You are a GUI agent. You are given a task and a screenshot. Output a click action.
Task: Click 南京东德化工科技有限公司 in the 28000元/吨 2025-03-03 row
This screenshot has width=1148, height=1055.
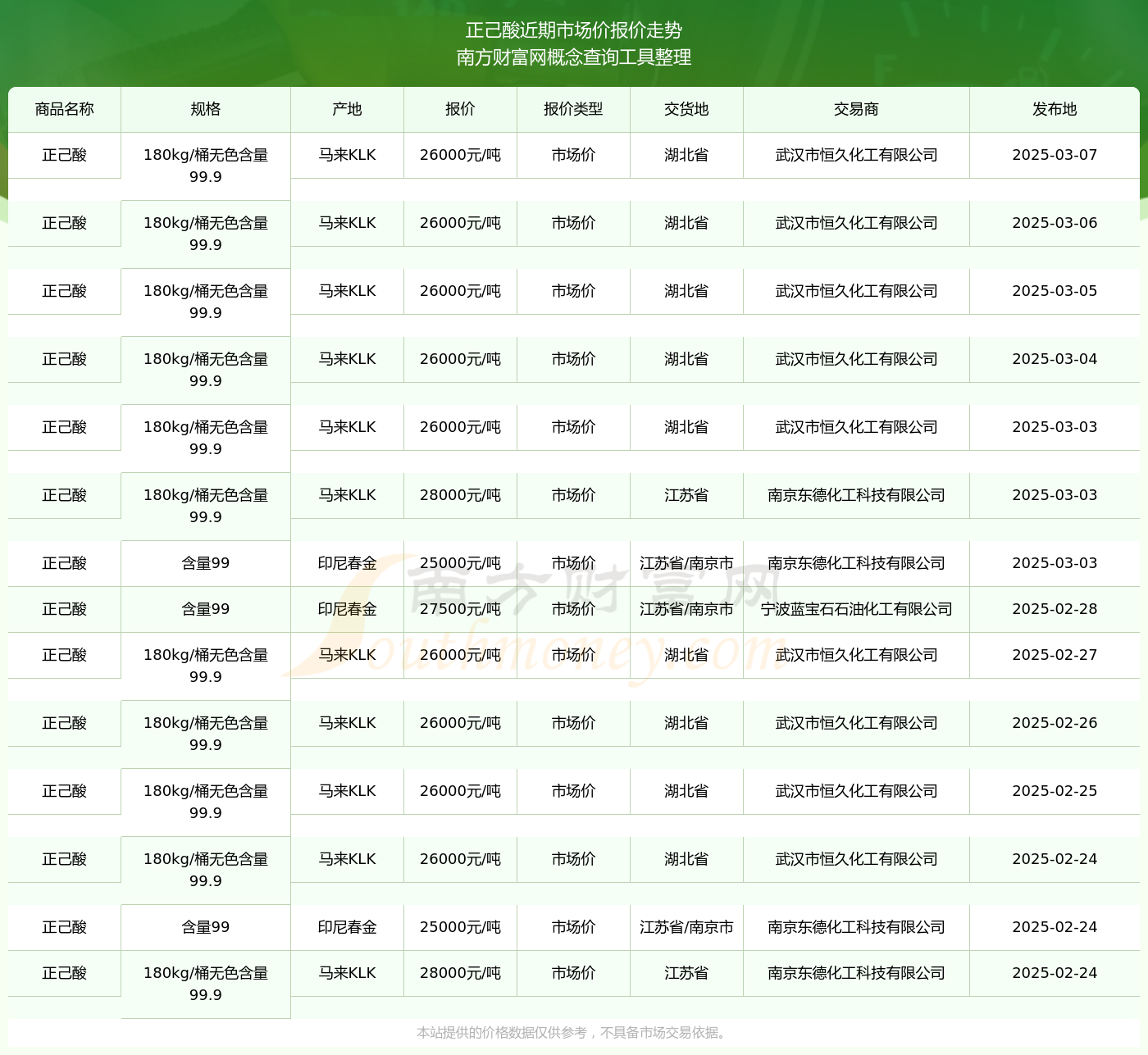(x=857, y=495)
